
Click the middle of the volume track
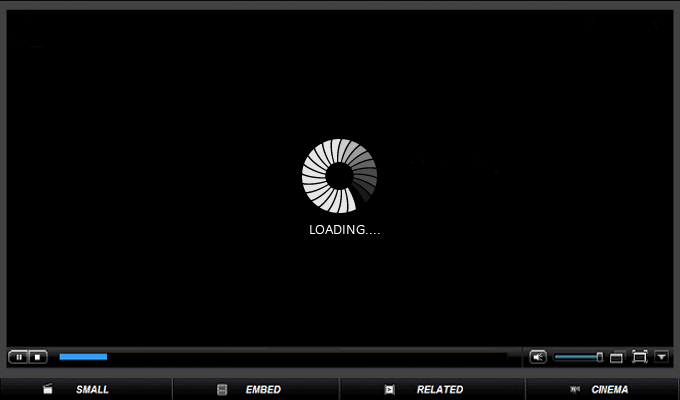(577, 357)
